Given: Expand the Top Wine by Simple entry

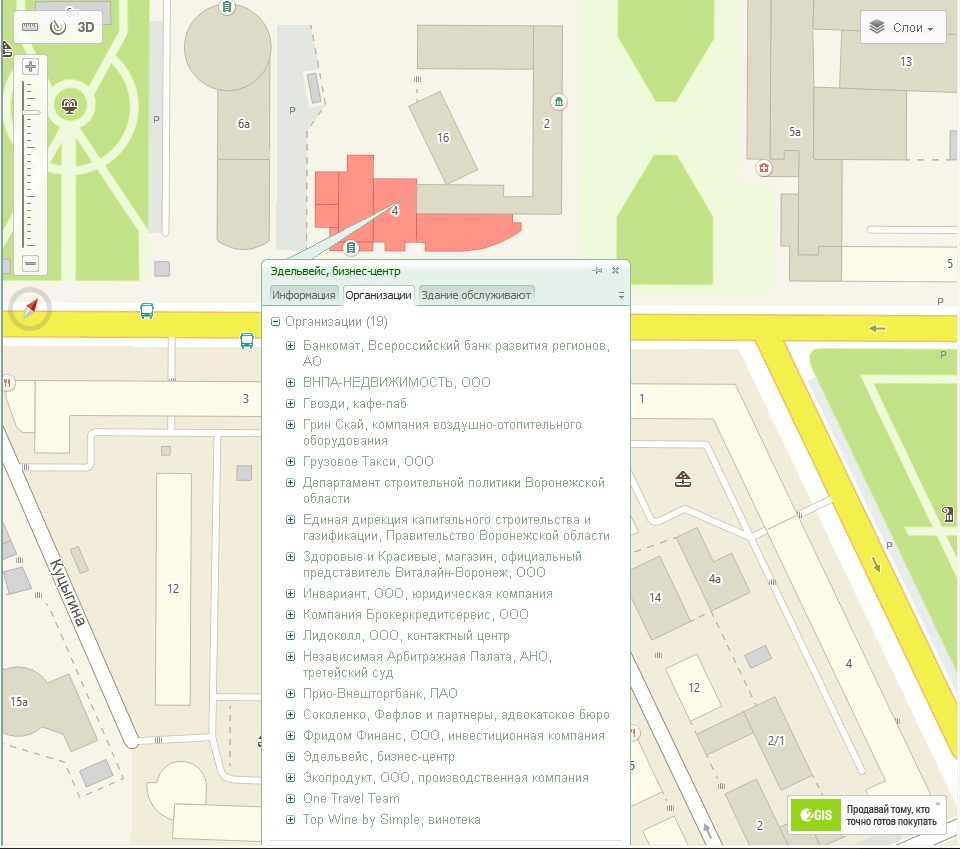Looking at the screenshot, I should [291, 819].
